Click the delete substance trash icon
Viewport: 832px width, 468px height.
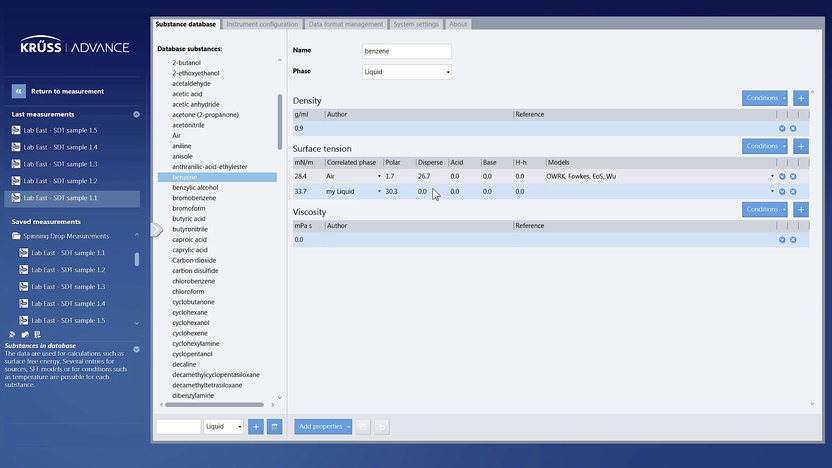[274, 426]
